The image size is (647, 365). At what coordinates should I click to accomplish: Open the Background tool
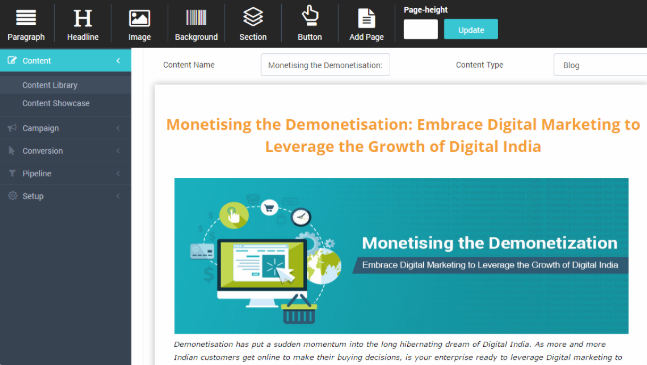tap(196, 24)
